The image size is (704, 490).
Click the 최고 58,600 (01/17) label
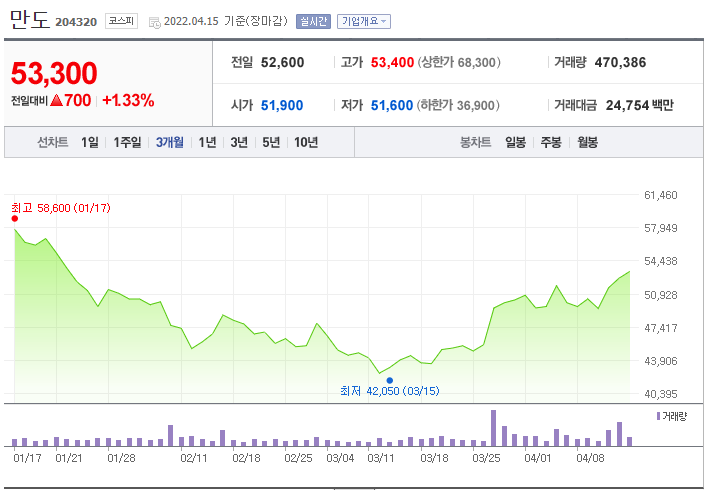[x=61, y=208]
